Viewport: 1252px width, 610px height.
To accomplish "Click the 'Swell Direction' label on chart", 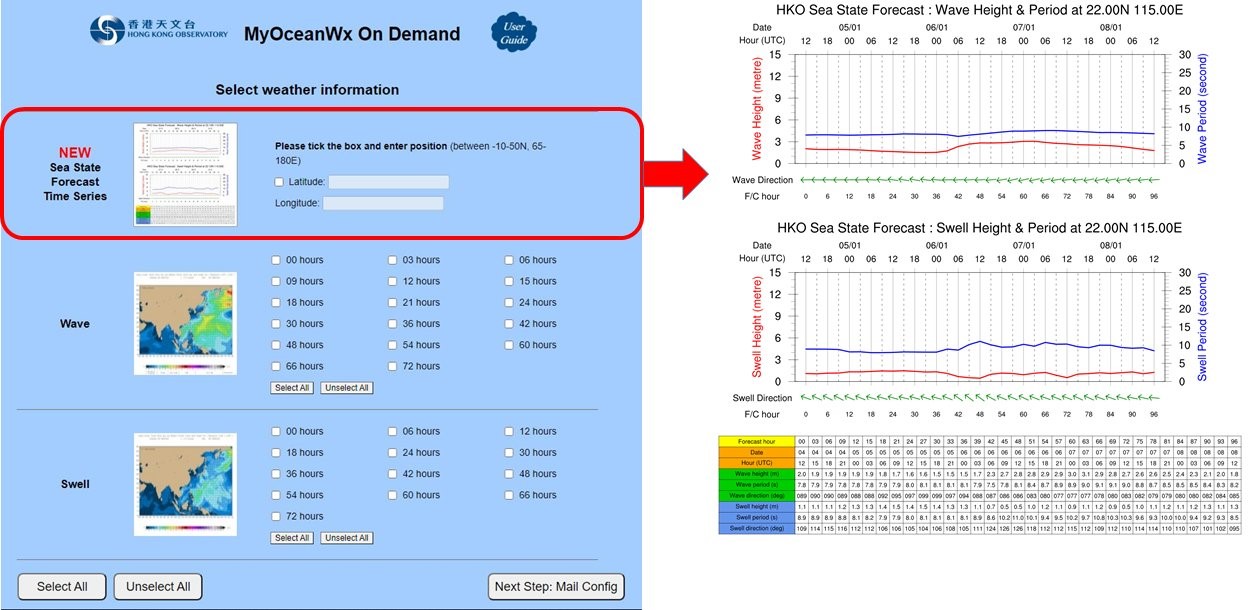I will (x=762, y=398).
